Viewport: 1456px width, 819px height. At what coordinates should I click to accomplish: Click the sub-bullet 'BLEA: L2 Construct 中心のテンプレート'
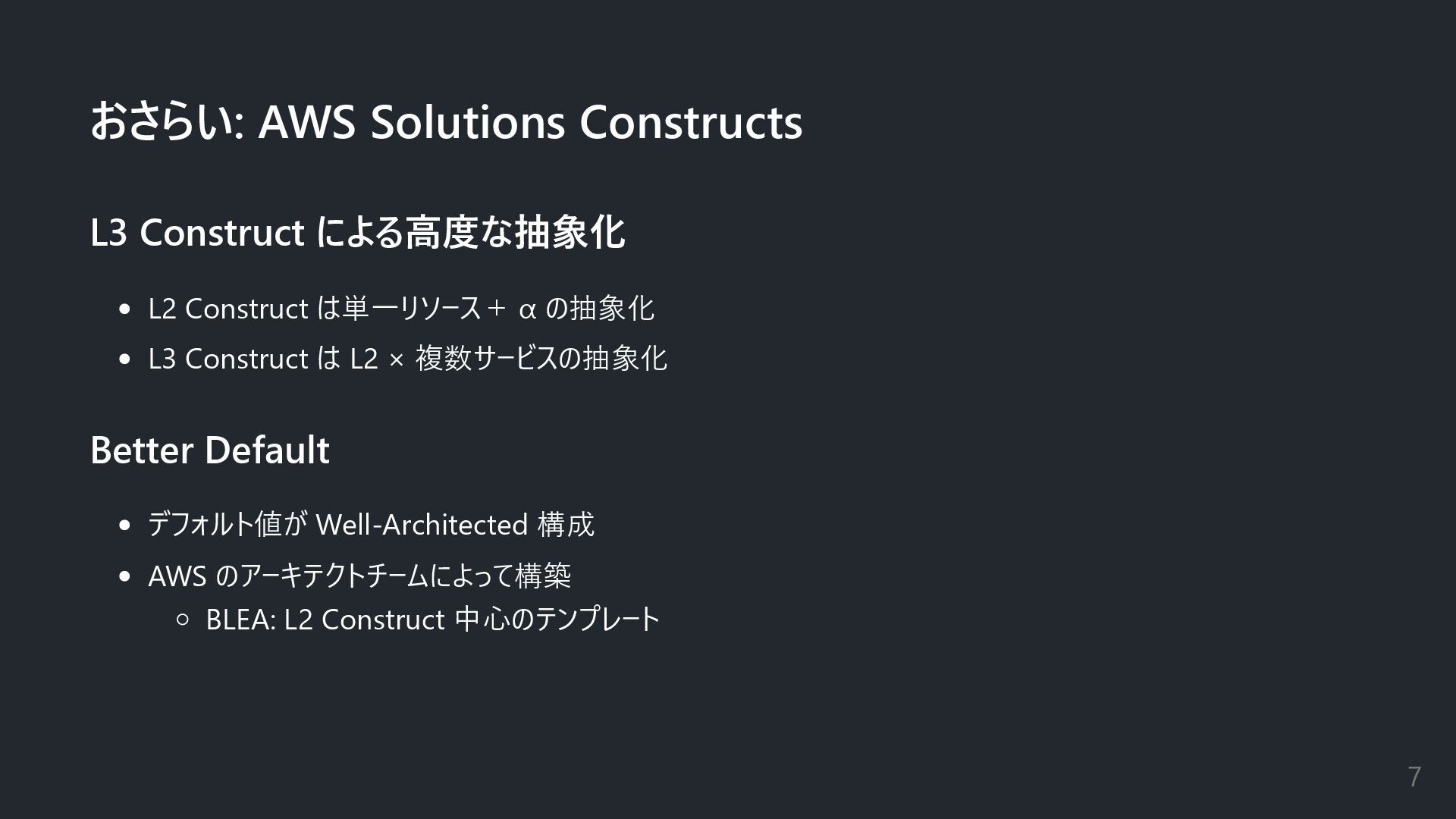point(433,620)
